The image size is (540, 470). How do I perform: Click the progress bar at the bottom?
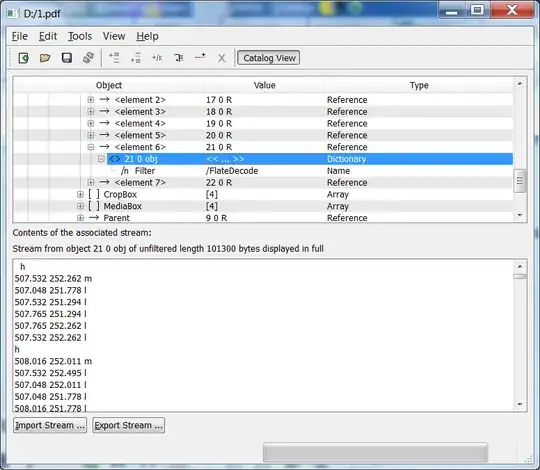click(x=375, y=452)
